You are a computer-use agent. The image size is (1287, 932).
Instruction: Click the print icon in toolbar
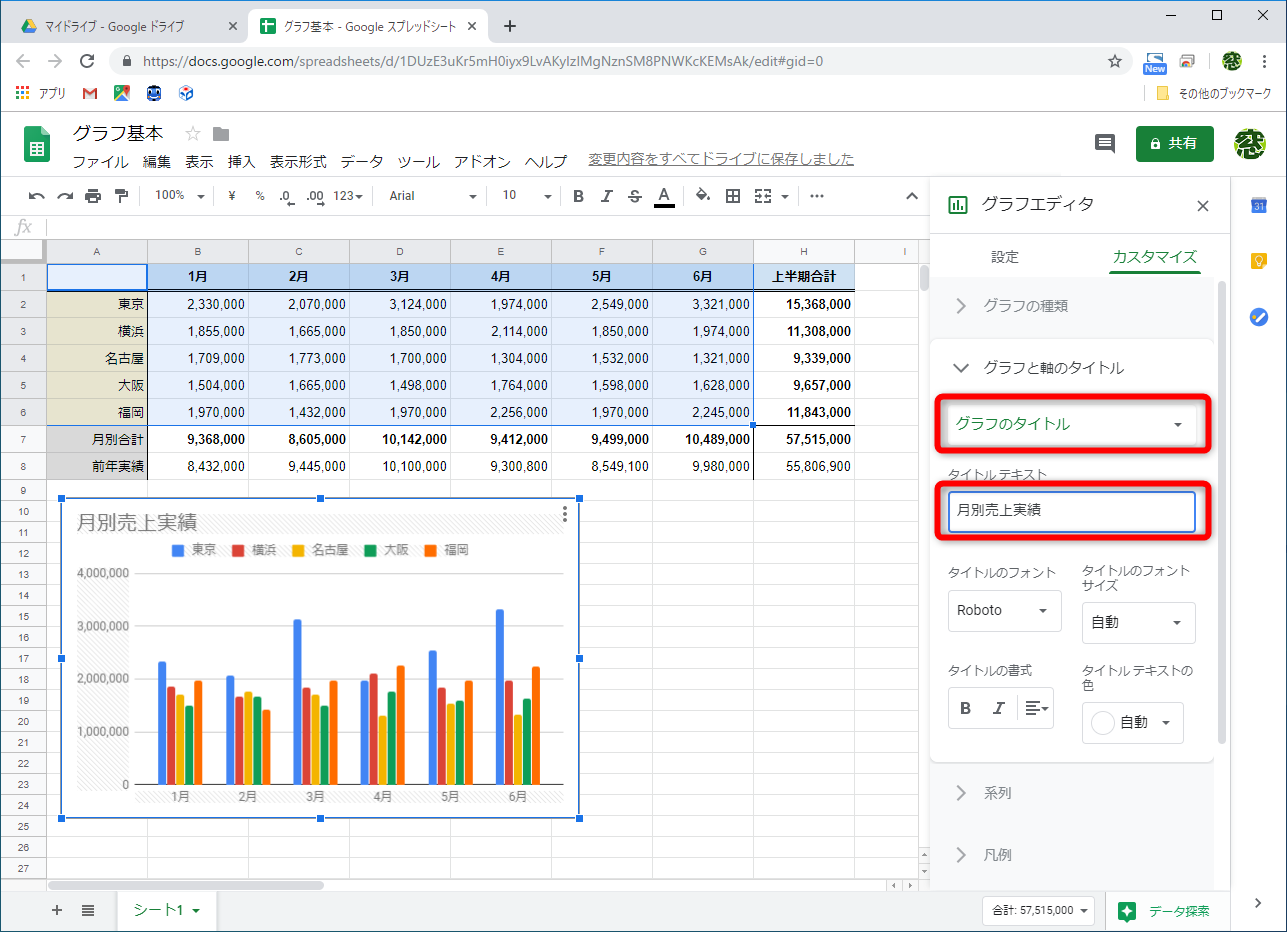pyautogui.click(x=93, y=196)
